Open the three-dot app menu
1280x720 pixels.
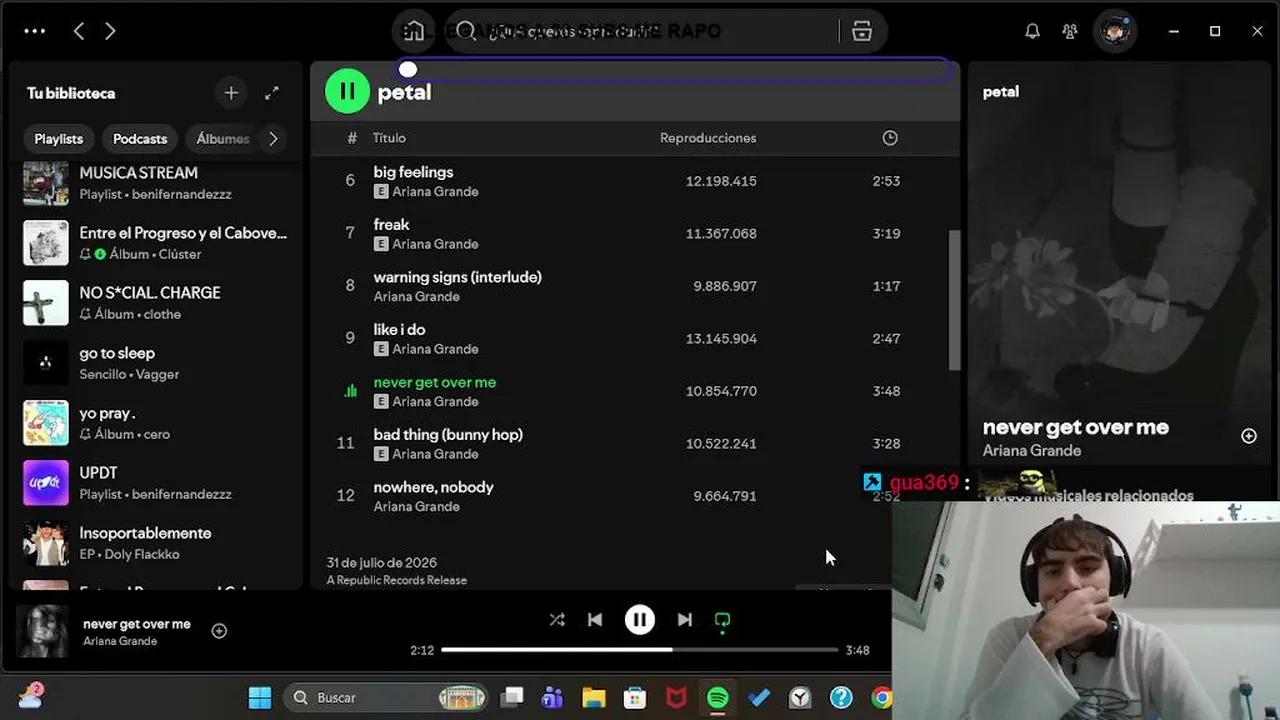(x=35, y=31)
